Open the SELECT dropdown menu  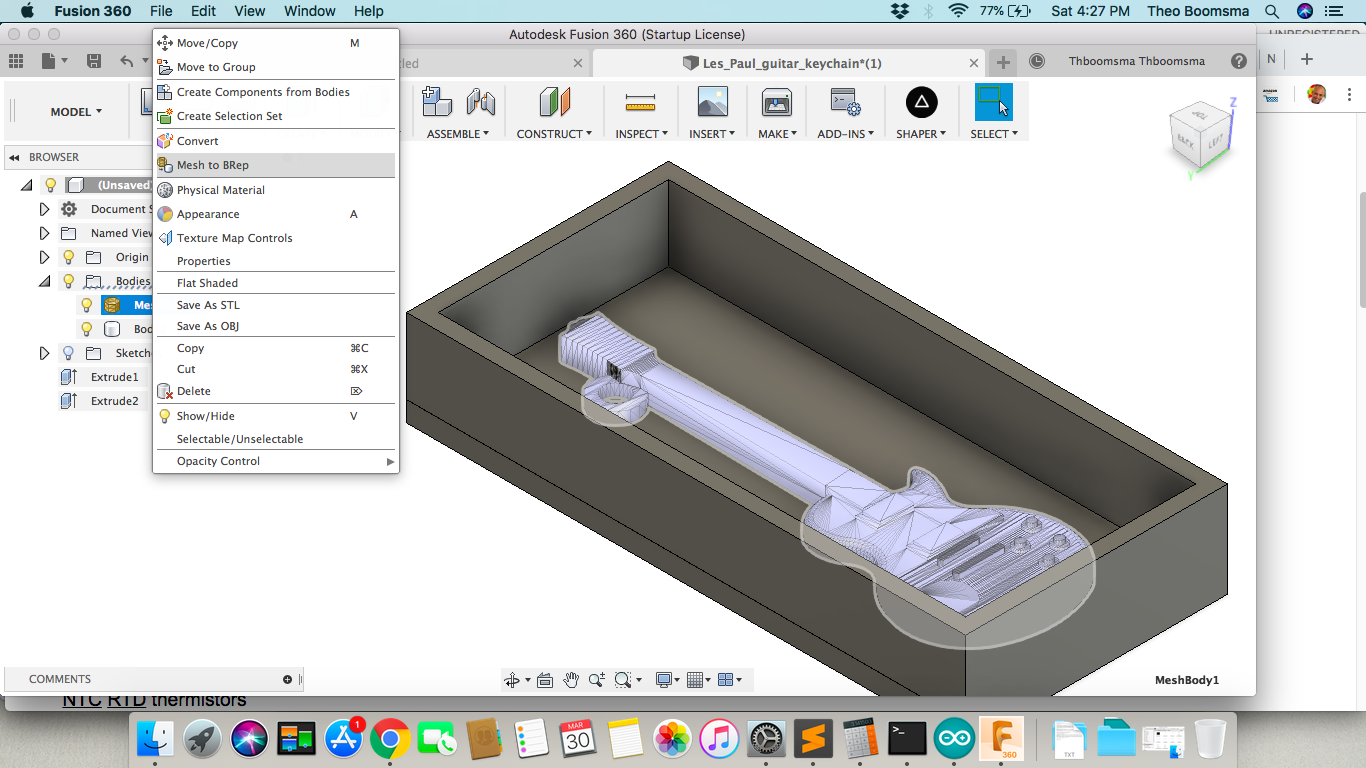tap(994, 134)
